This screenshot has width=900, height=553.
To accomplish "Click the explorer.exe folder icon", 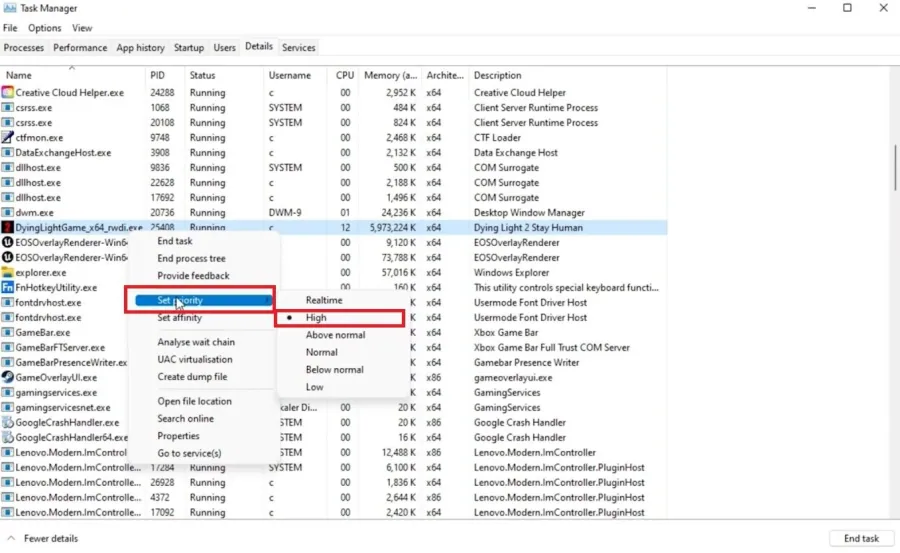I will (7, 272).
